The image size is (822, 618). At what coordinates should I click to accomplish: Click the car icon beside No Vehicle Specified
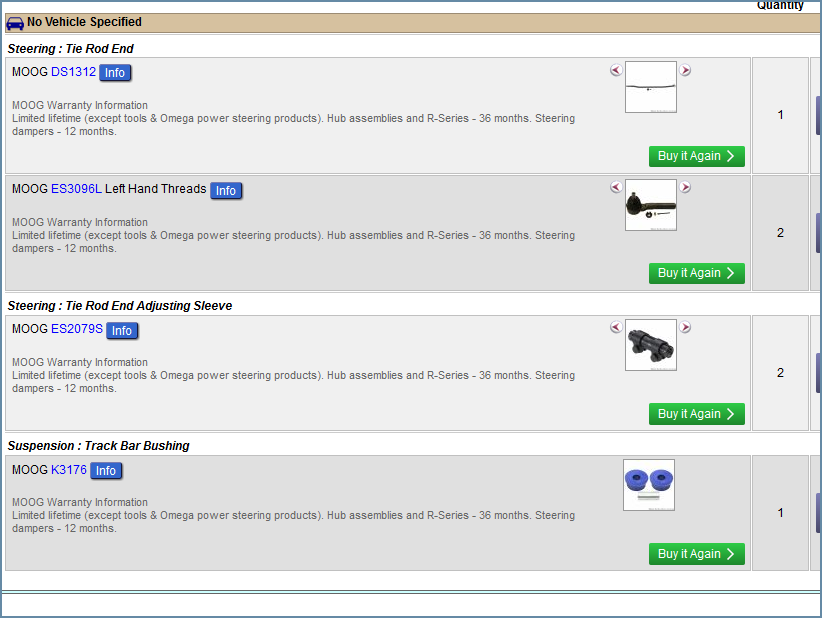(x=15, y=22)
